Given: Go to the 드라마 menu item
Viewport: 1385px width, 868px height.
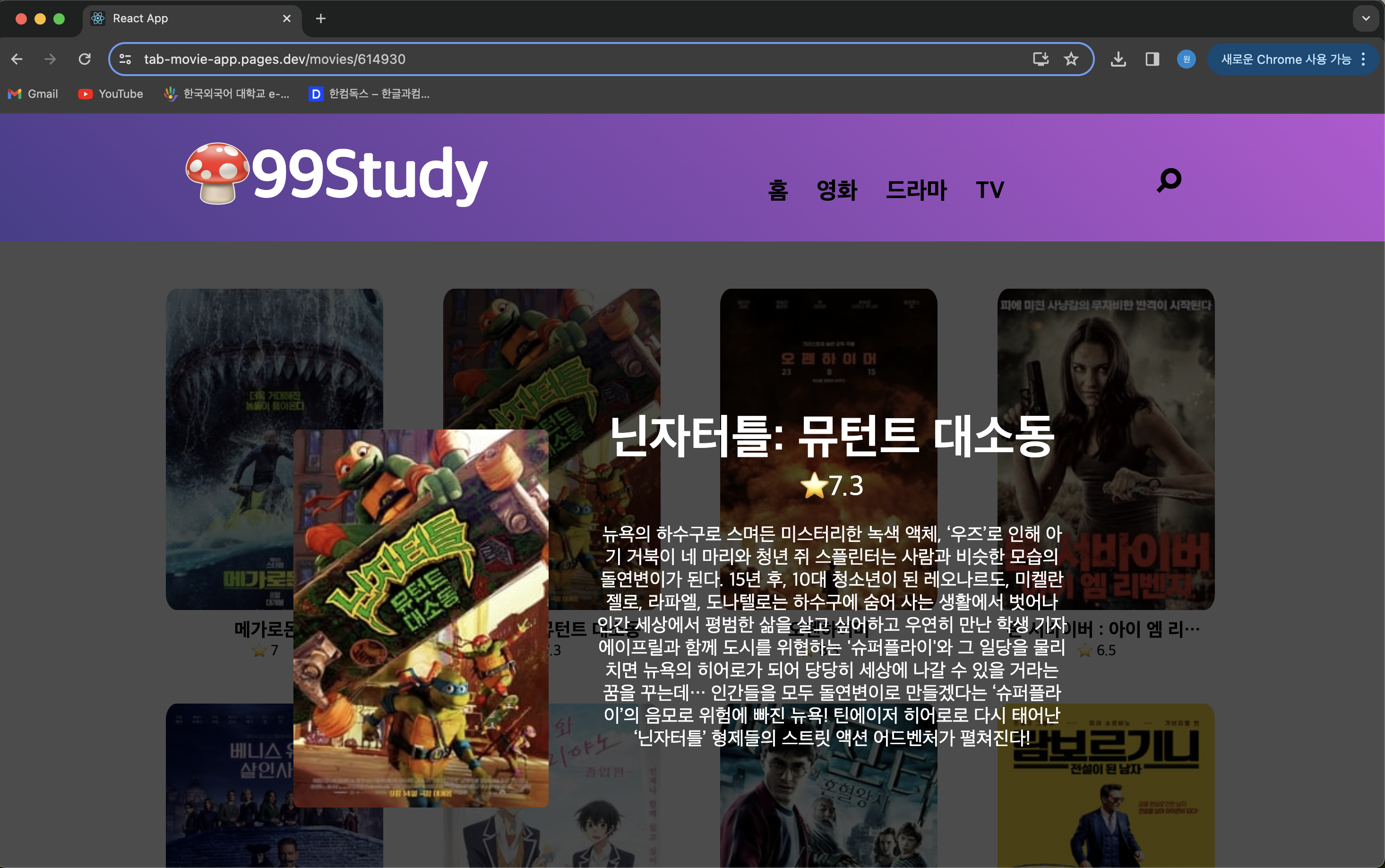Looking at the screenshot, I should point(916,190).
